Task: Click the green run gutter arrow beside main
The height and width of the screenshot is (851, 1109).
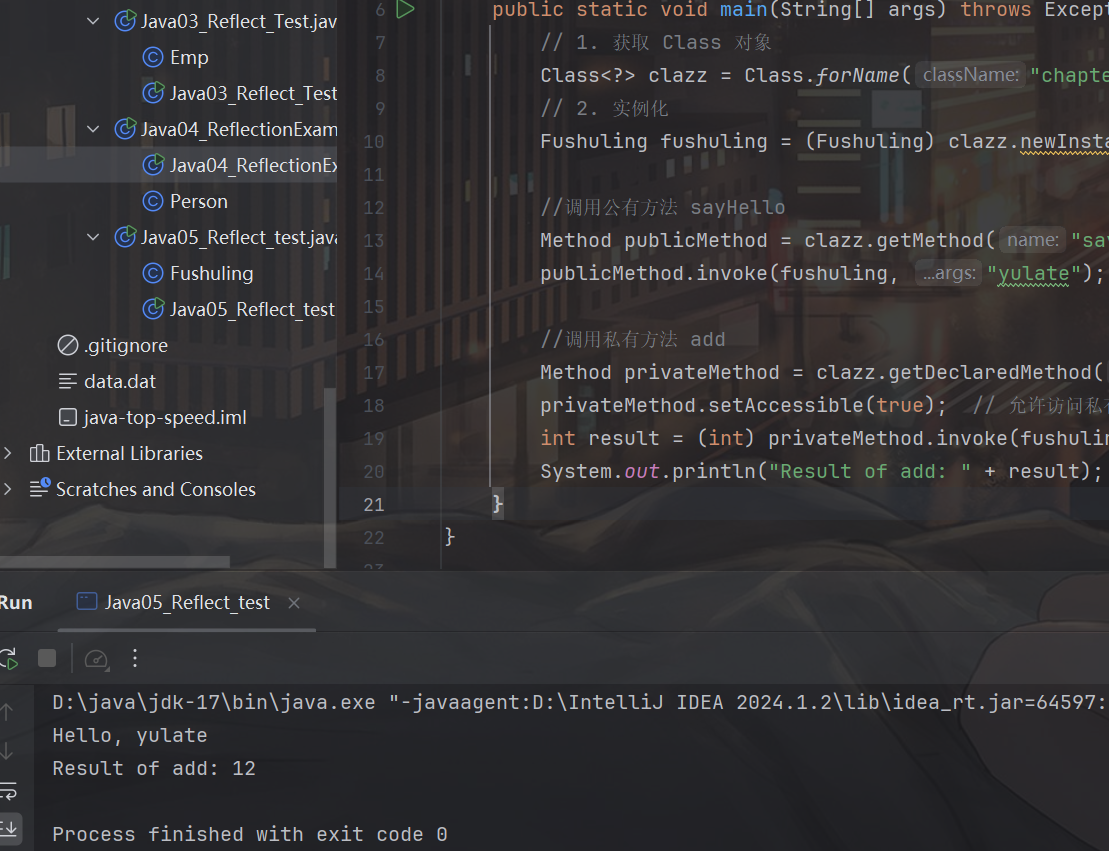Action: pos(405,10)
